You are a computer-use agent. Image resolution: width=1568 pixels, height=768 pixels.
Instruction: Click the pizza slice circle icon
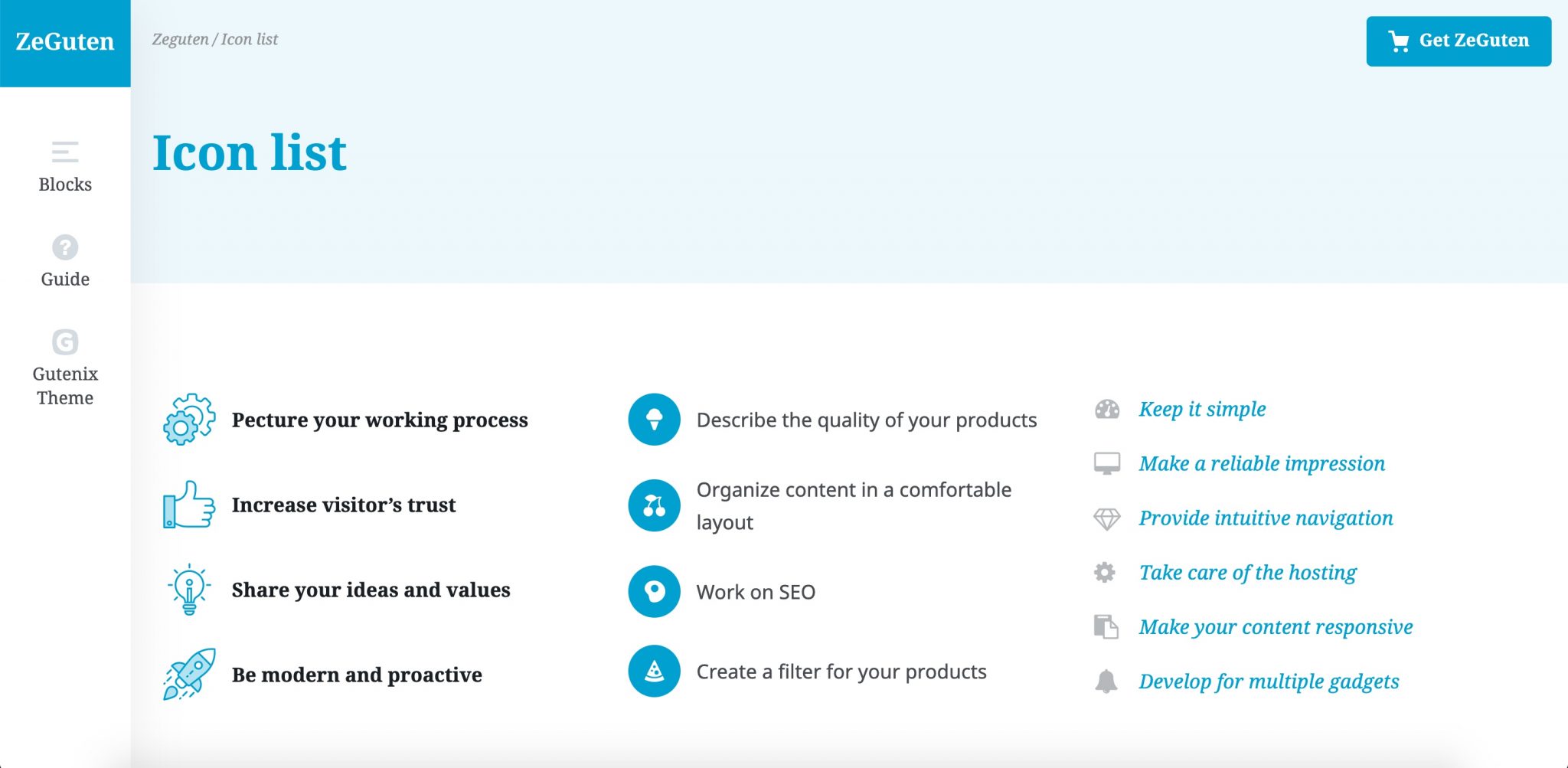pyautogui.click(x=655, y=672)
